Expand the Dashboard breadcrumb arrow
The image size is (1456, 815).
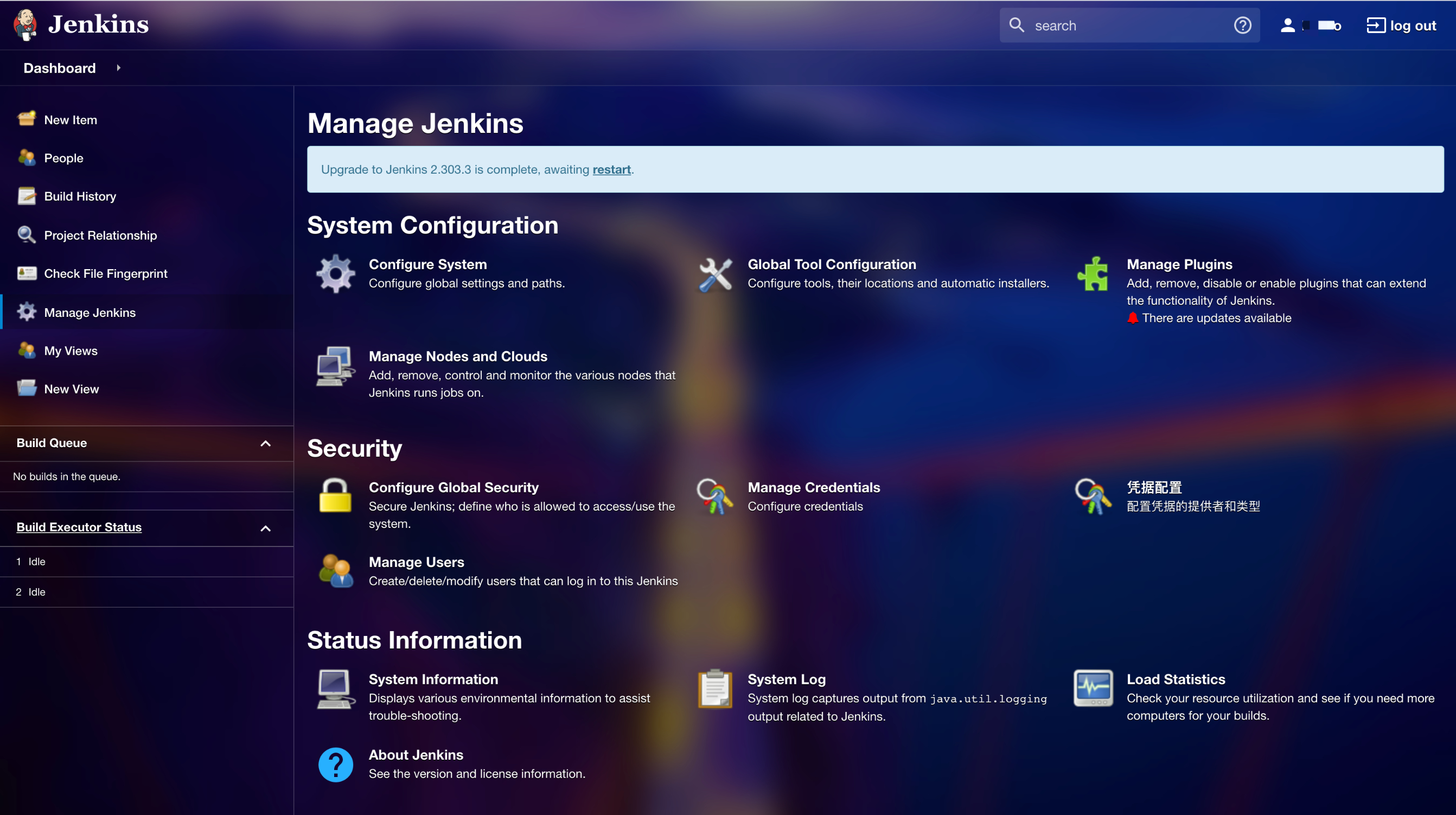(x=118, y=68)
